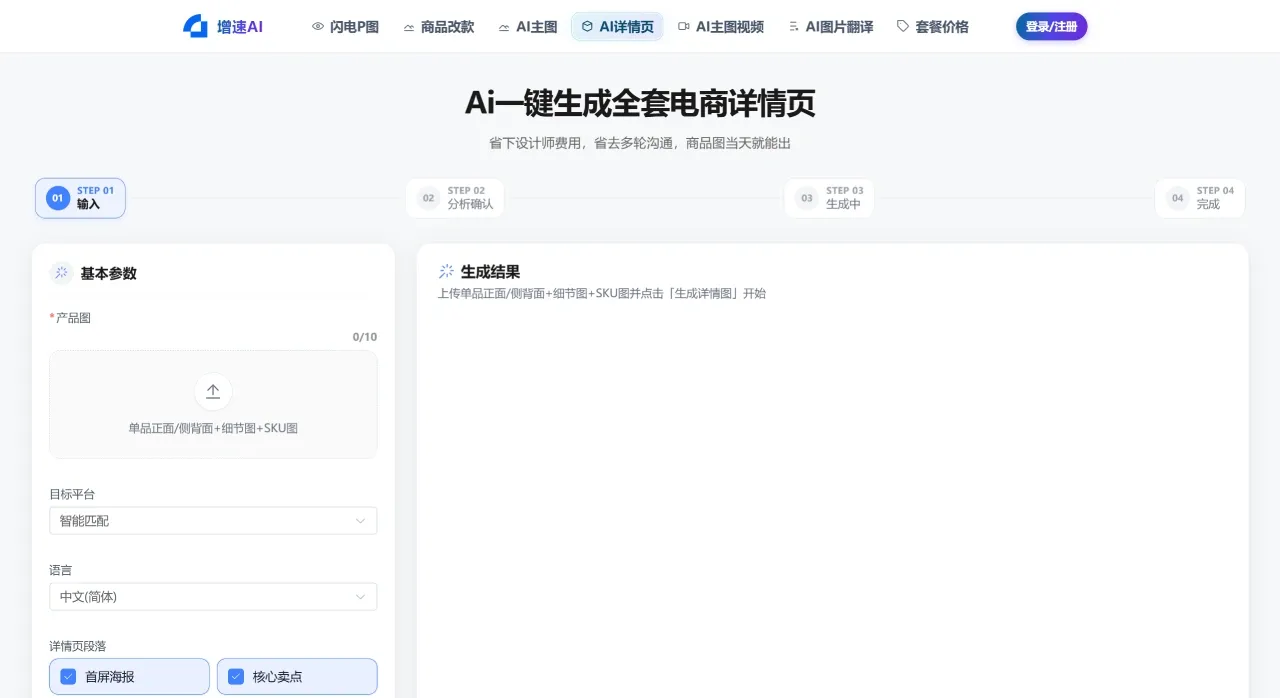Click the eye icon beside 闪电P图
The height and width of the screenshot is (698, 1280).
coord(318,27)
